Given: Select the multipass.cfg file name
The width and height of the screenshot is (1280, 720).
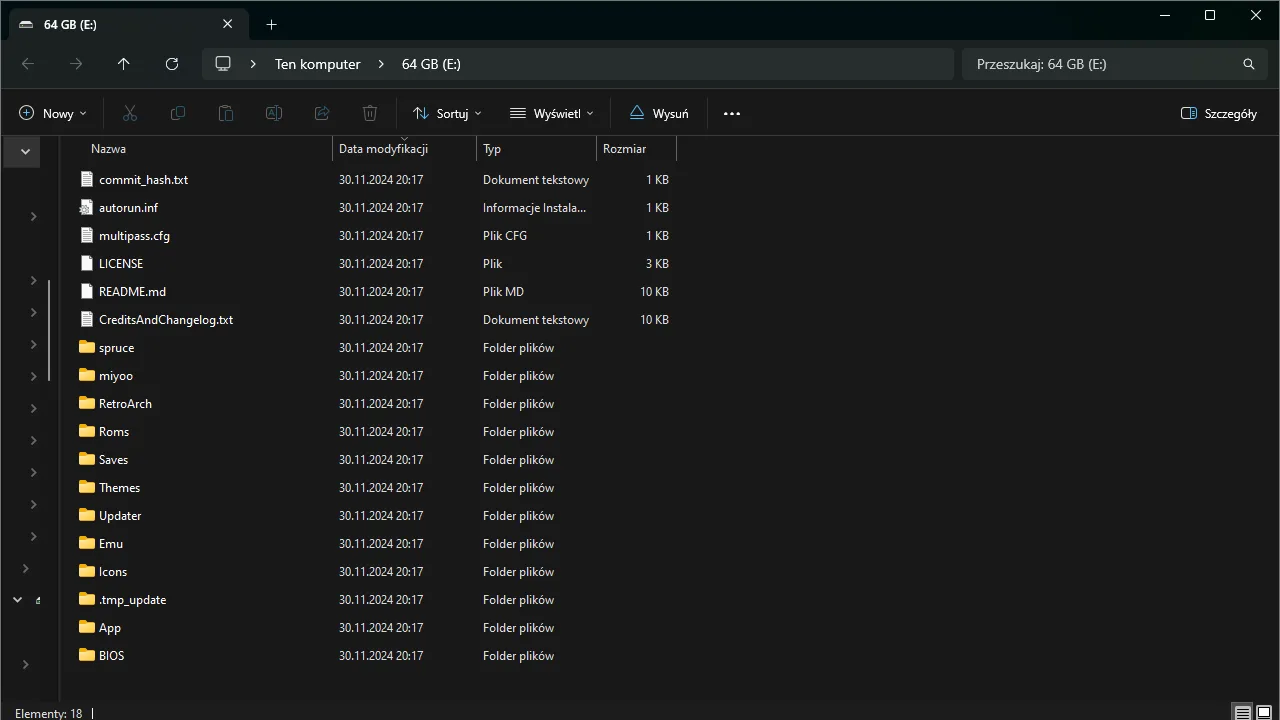Looking at the screenshot, I should 134,236.
